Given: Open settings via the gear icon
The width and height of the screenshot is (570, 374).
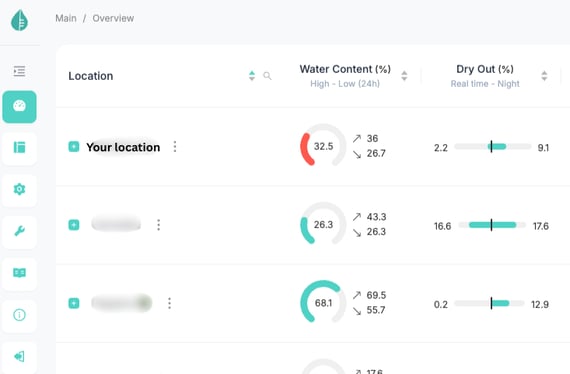Looking at the screenshot, I should 19,189.
